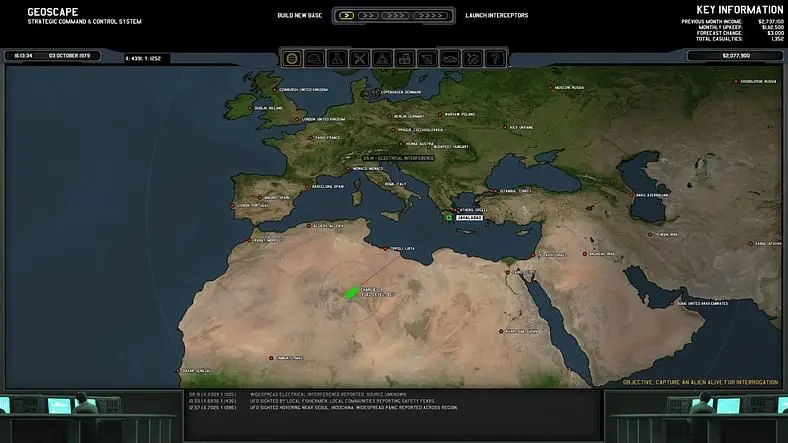Image resolution: width=788 pixels, height=443 pixels.
Task: Click the Copenhagen Denmark city marker
Action: click(376, 92)
